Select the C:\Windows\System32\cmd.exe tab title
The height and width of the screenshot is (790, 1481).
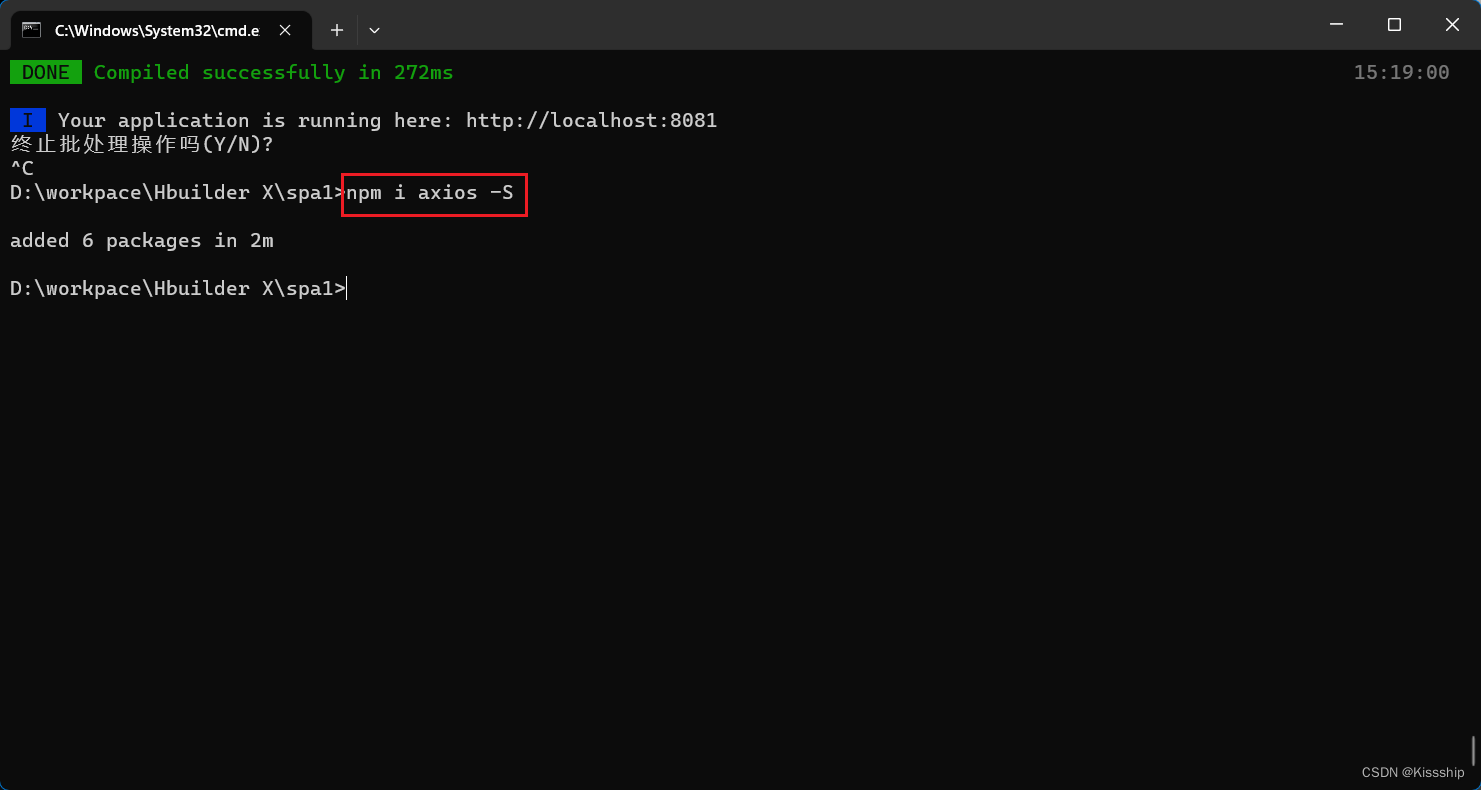157,30
